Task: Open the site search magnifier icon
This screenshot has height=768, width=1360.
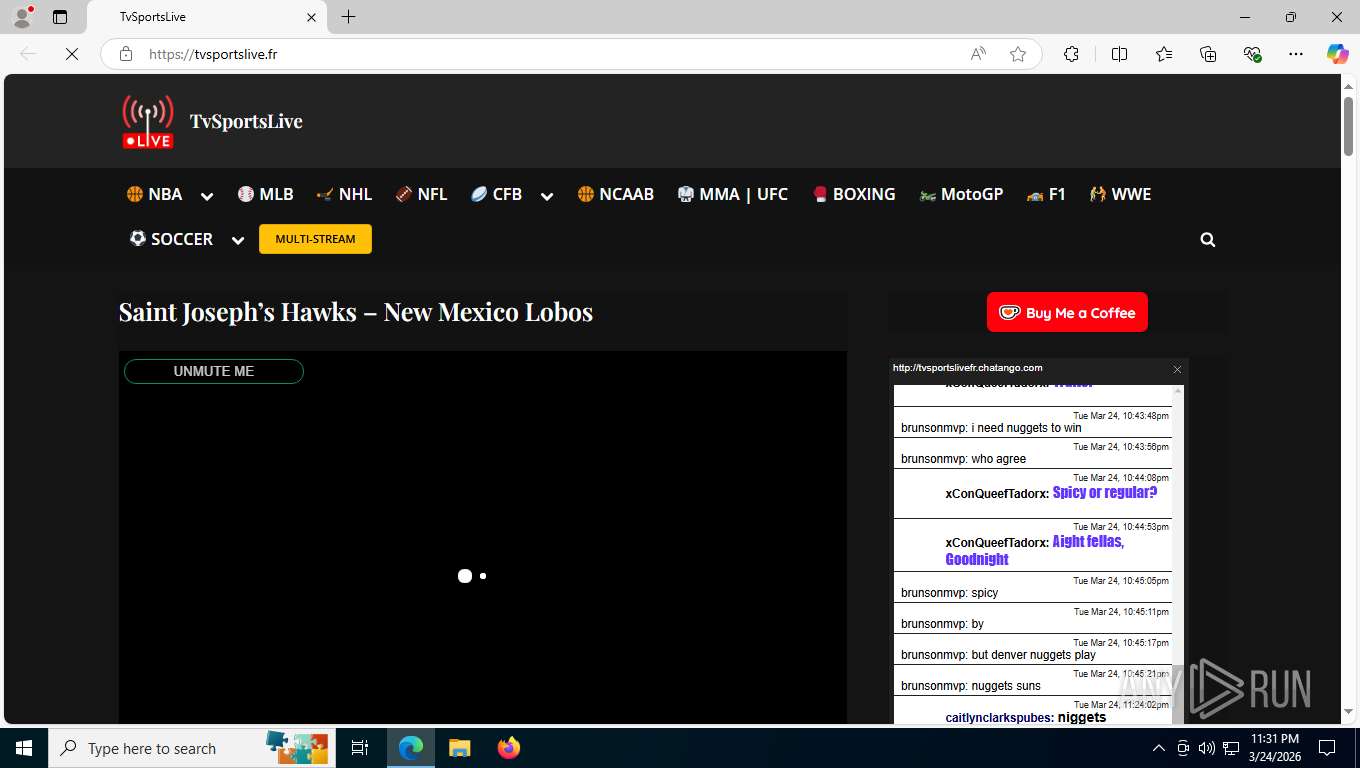Action: click(x=1208, y=240)
